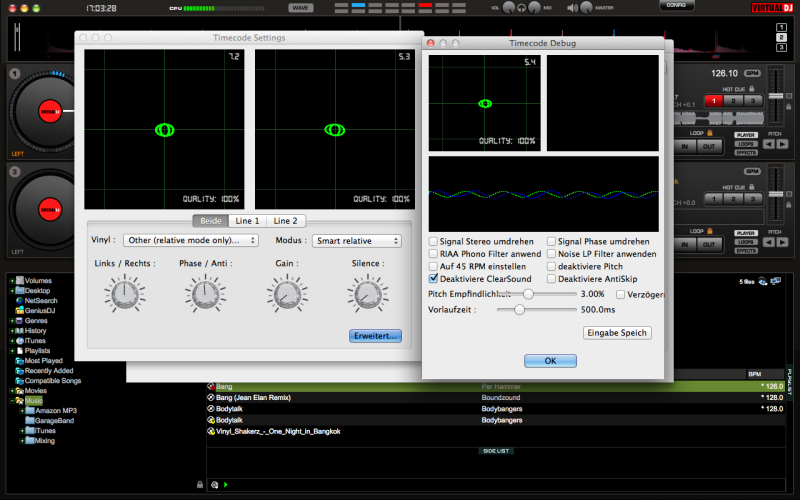Expand the Desktop tree node
Viewport: 800px width, 500px height.
pyautogui.click(x=11, y=290)
